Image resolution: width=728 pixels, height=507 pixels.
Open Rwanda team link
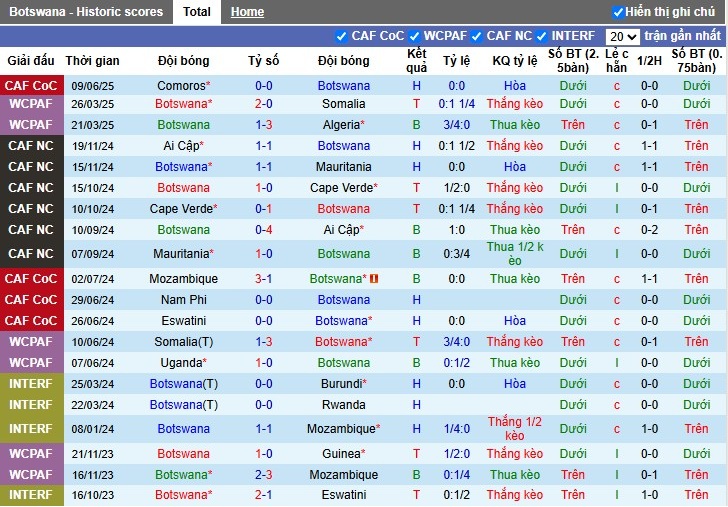[344, 404]
